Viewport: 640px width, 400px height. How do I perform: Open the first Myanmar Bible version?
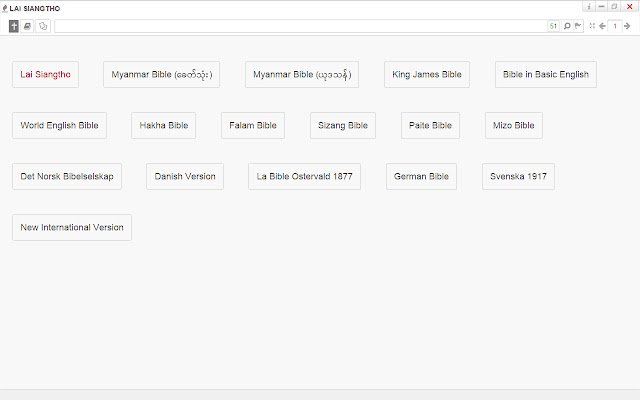click(x=161, y=74)
